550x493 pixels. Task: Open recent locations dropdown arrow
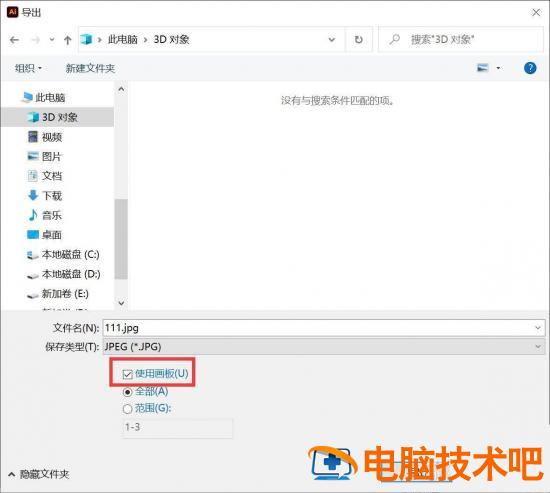point(52,40)
